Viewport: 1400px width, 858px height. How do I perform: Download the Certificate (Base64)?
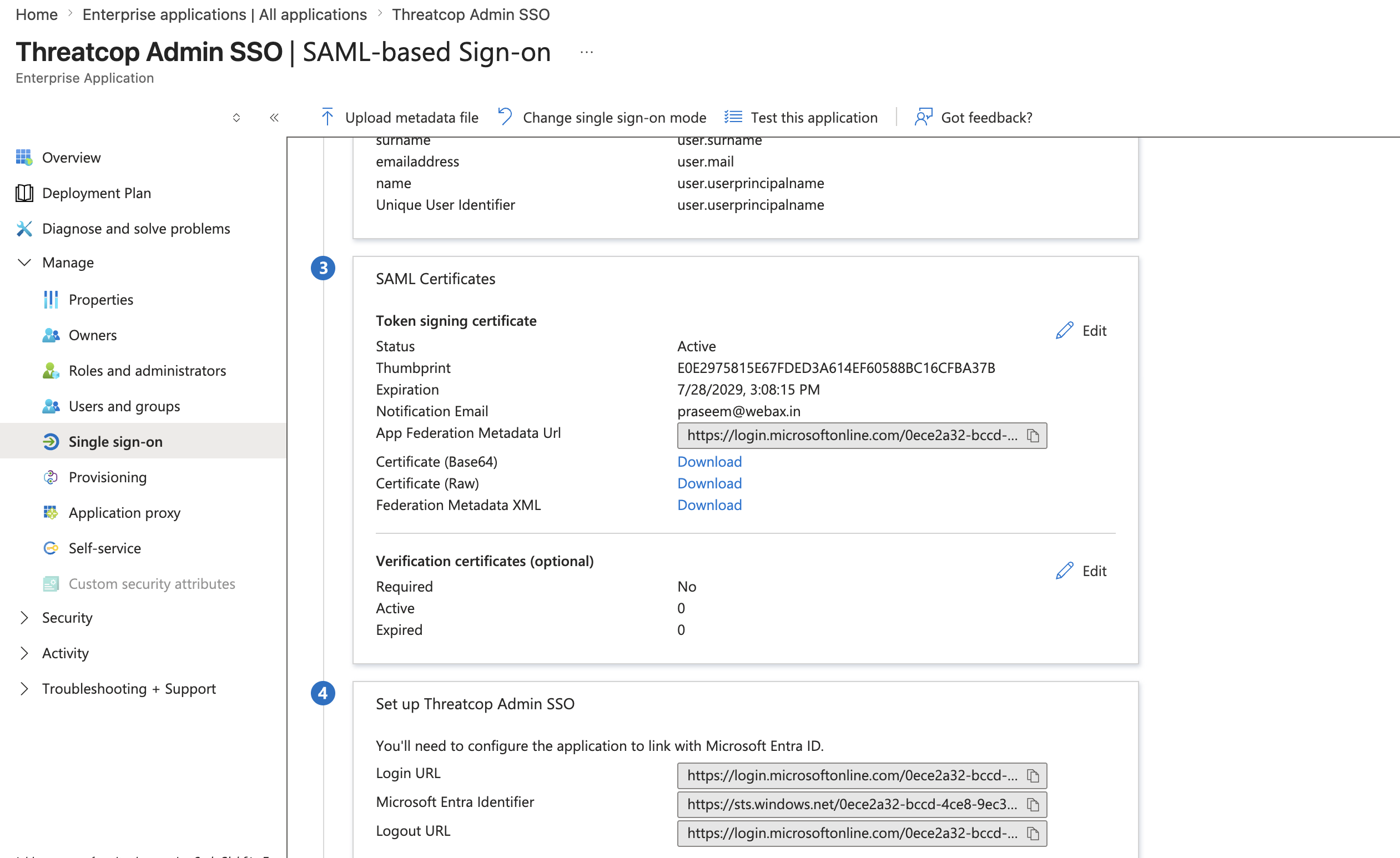pos(709,461)
